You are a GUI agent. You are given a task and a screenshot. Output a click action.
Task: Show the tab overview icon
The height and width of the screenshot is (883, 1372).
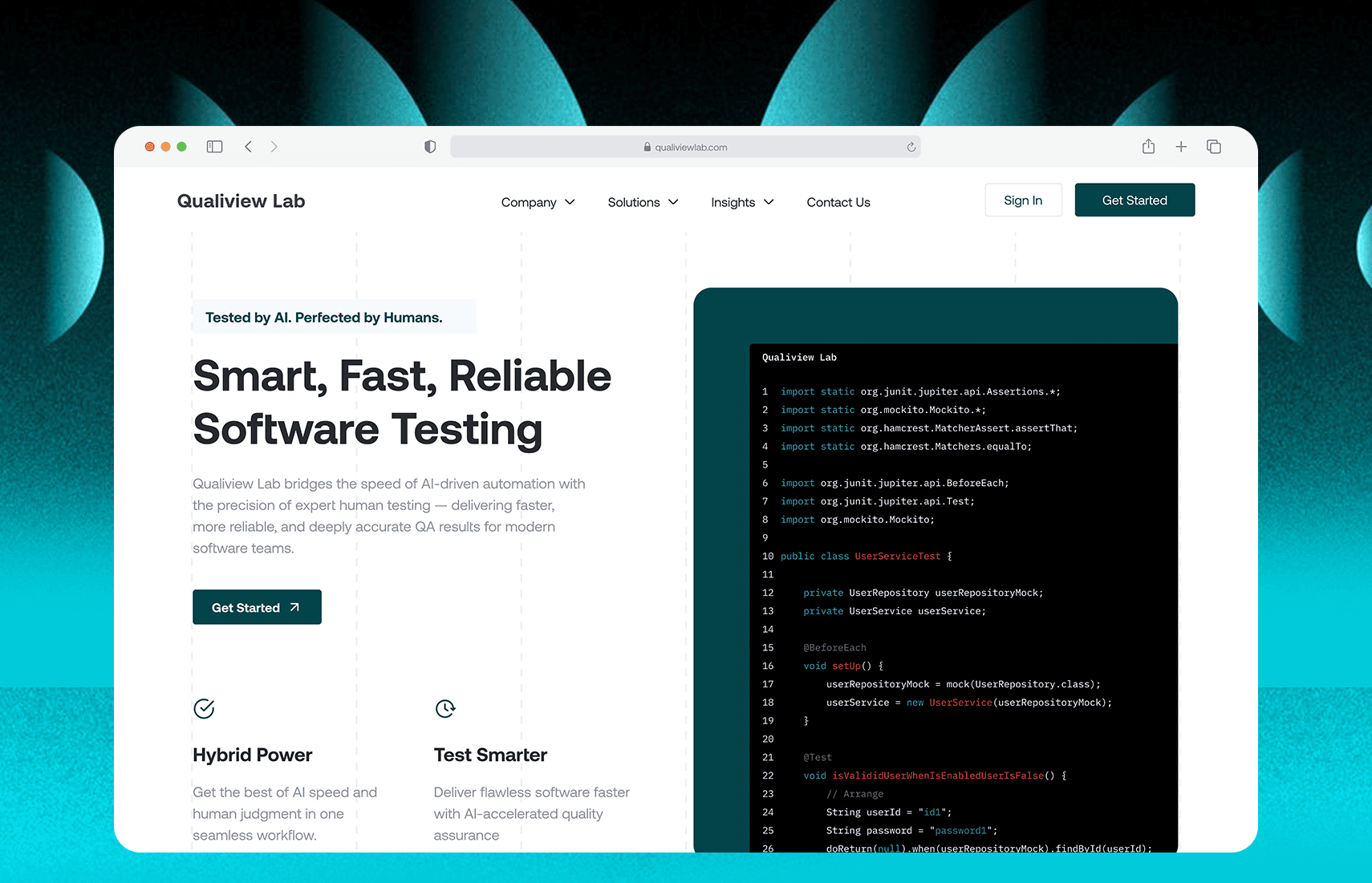pyautogui.click(x=1214, y=147)
